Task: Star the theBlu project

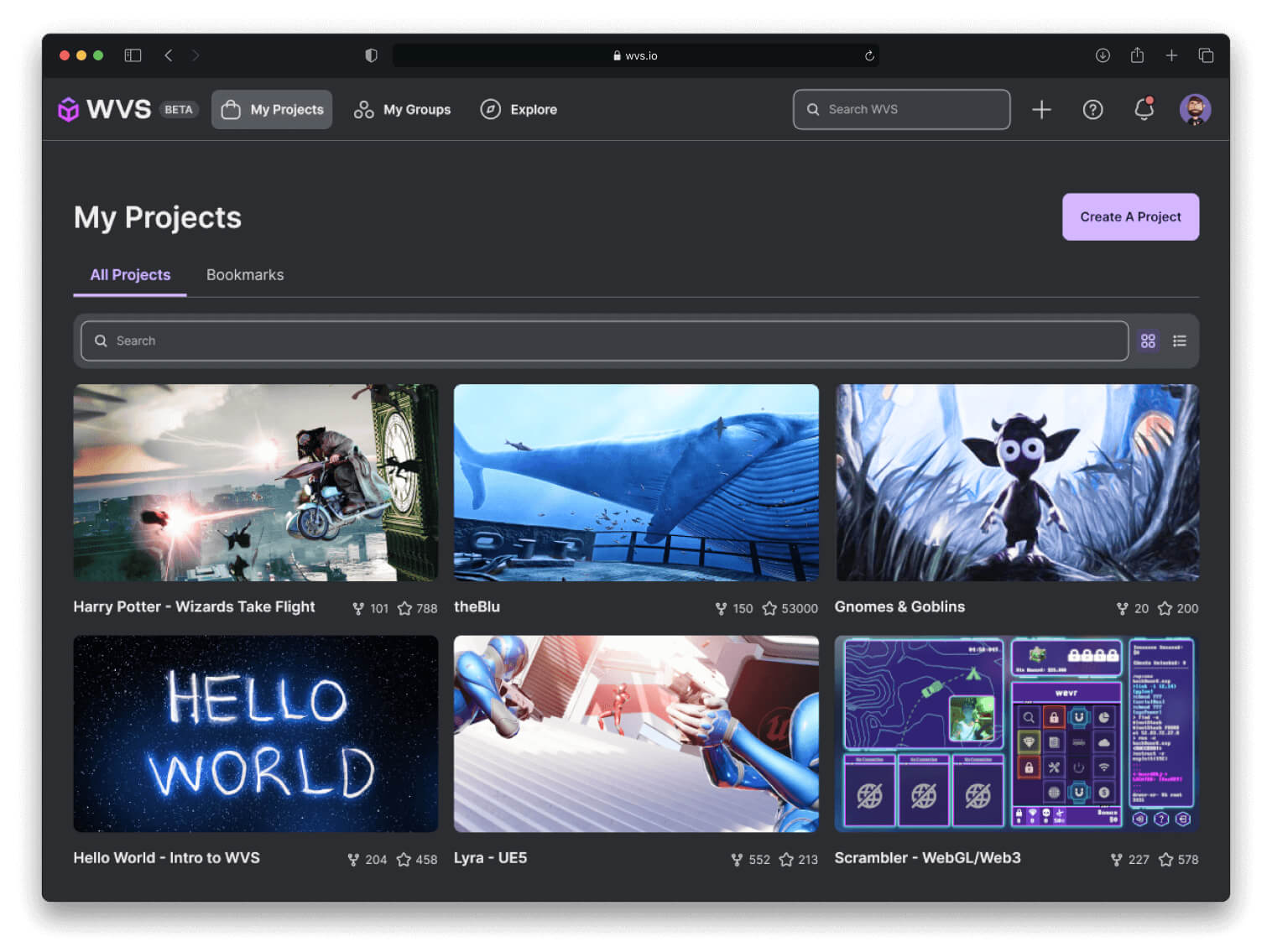Action: pos(769,608)
